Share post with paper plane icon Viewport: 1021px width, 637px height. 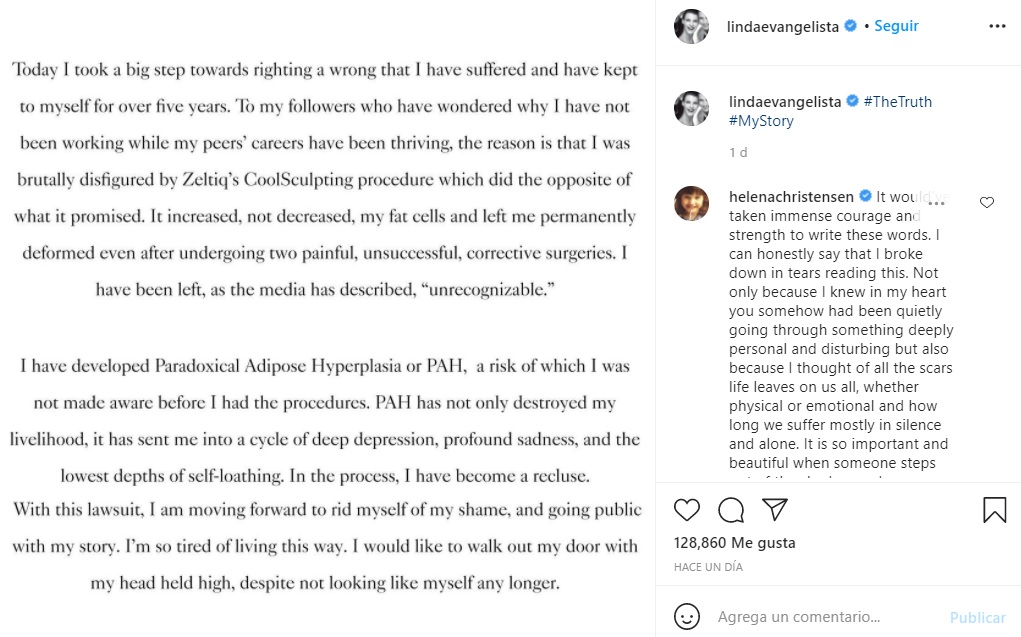coord(775,510)
